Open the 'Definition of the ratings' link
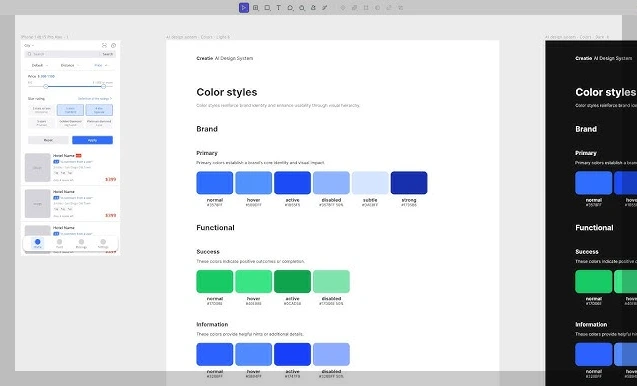This screenshot has width=637, height=386. pos(95,99)
